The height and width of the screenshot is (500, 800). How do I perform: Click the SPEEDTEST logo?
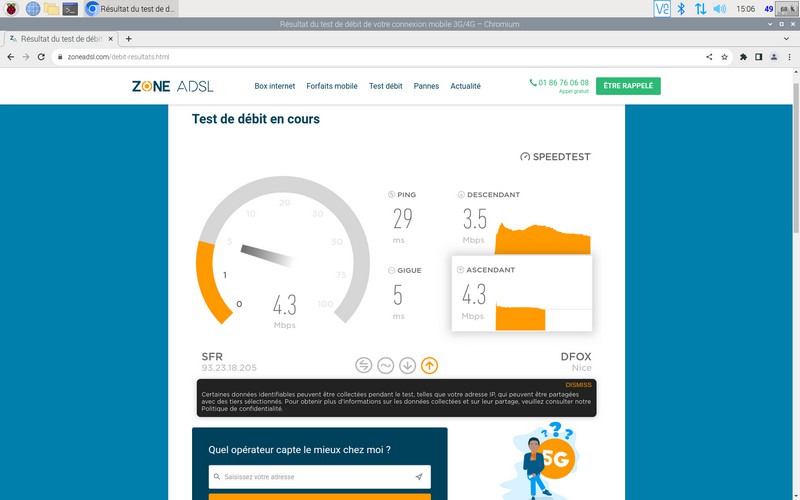tap(555, 157)
